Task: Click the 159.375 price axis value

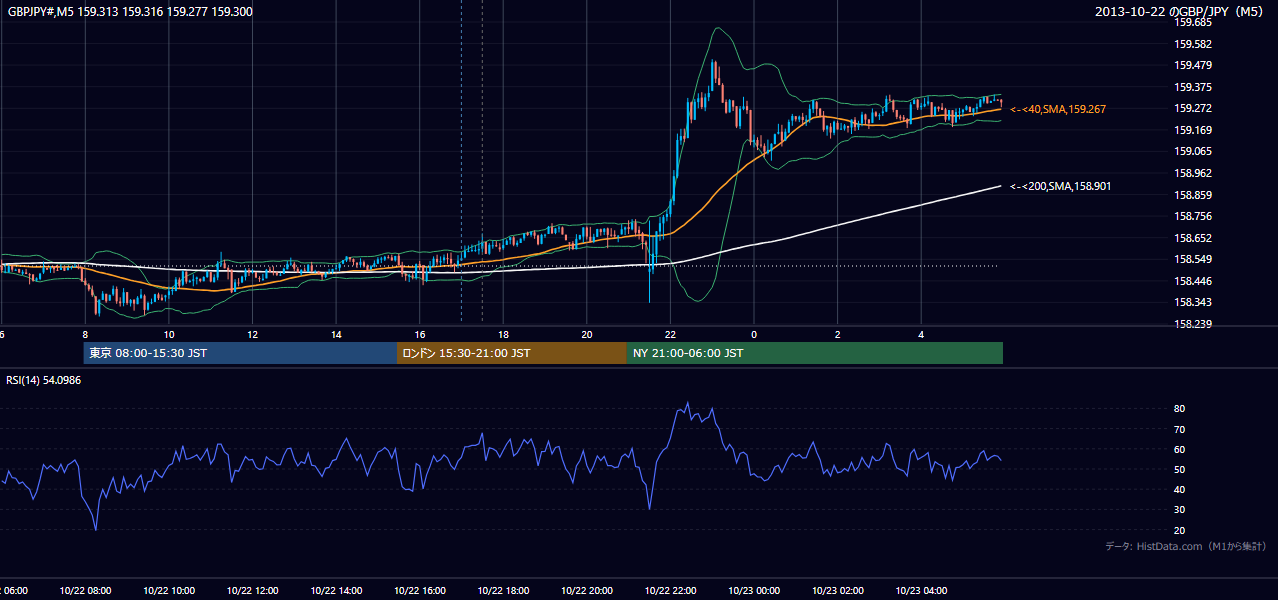Action: (x=1193, y=87)
